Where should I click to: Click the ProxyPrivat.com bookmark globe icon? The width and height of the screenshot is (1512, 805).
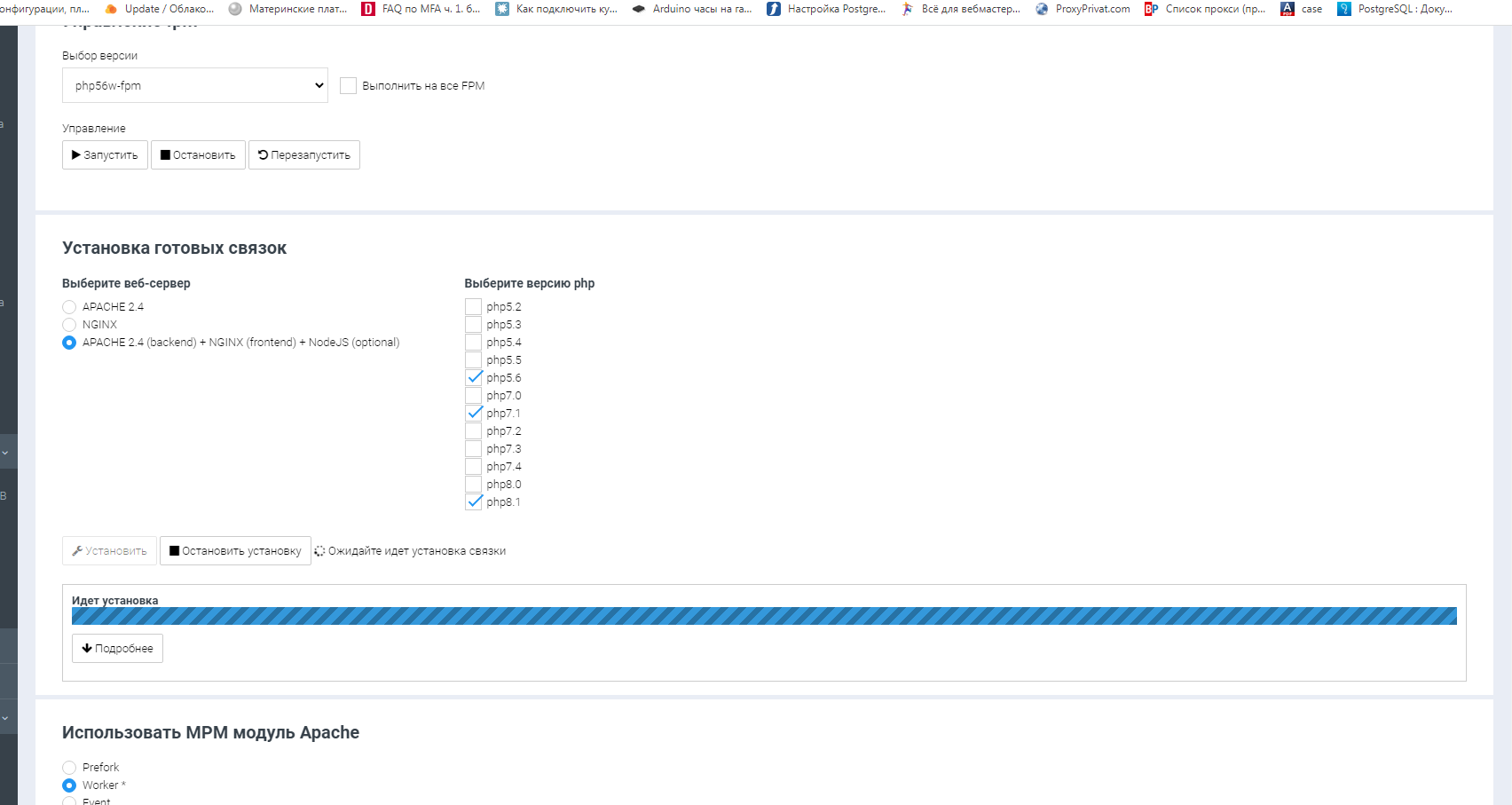click(x=1042, y=9)
